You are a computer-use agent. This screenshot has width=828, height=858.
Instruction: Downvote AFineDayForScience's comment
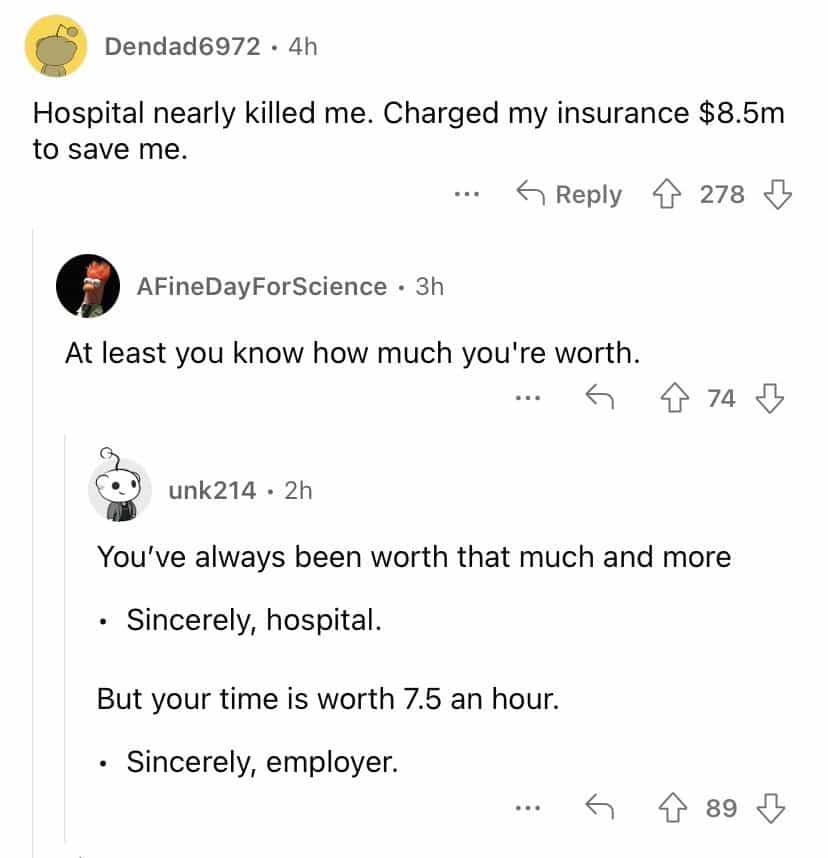coord(768,399)
